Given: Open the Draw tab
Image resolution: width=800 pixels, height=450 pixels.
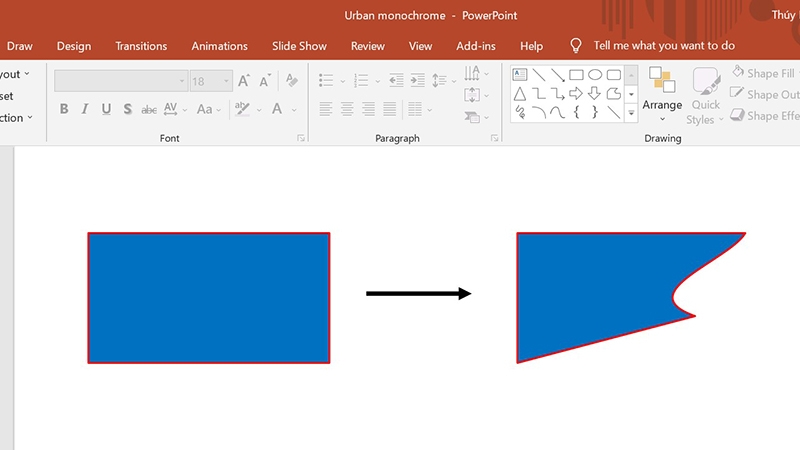Looking at the screenshot, I should coord(19,46).
